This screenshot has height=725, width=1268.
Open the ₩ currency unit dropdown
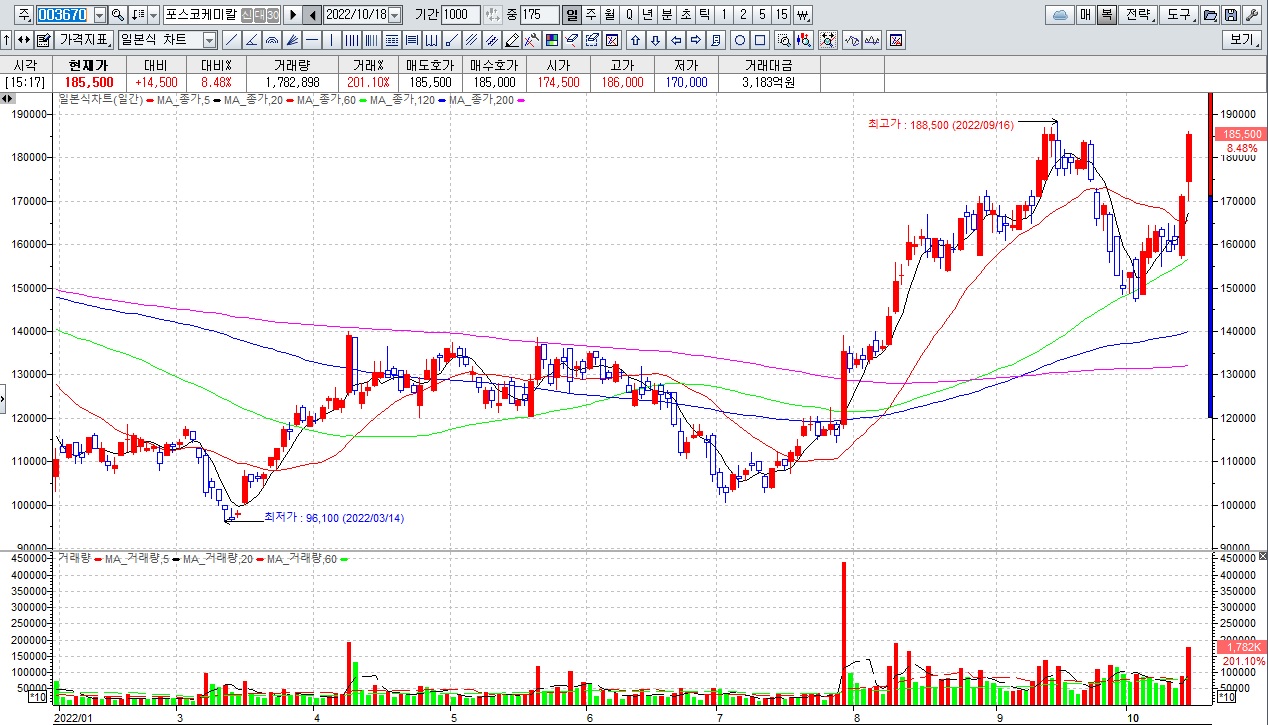[803, 15]
